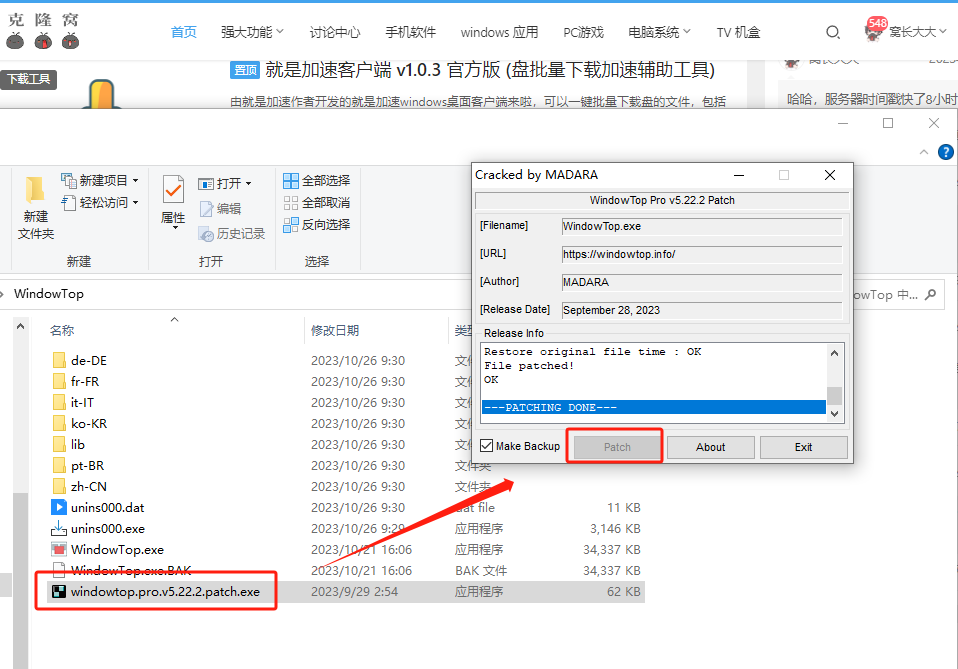Click the Patch button
The height and width of the screenshot is (669, 958).
pyautogui.click(x=617, y=447)
